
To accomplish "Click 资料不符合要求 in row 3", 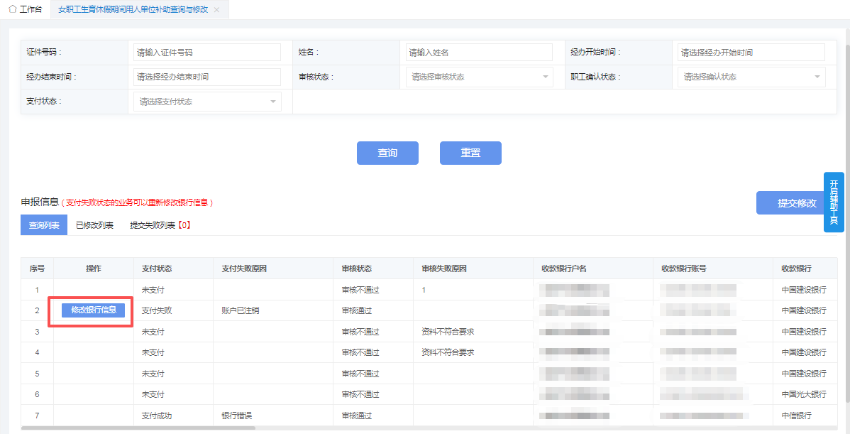I will pos(448,331).
